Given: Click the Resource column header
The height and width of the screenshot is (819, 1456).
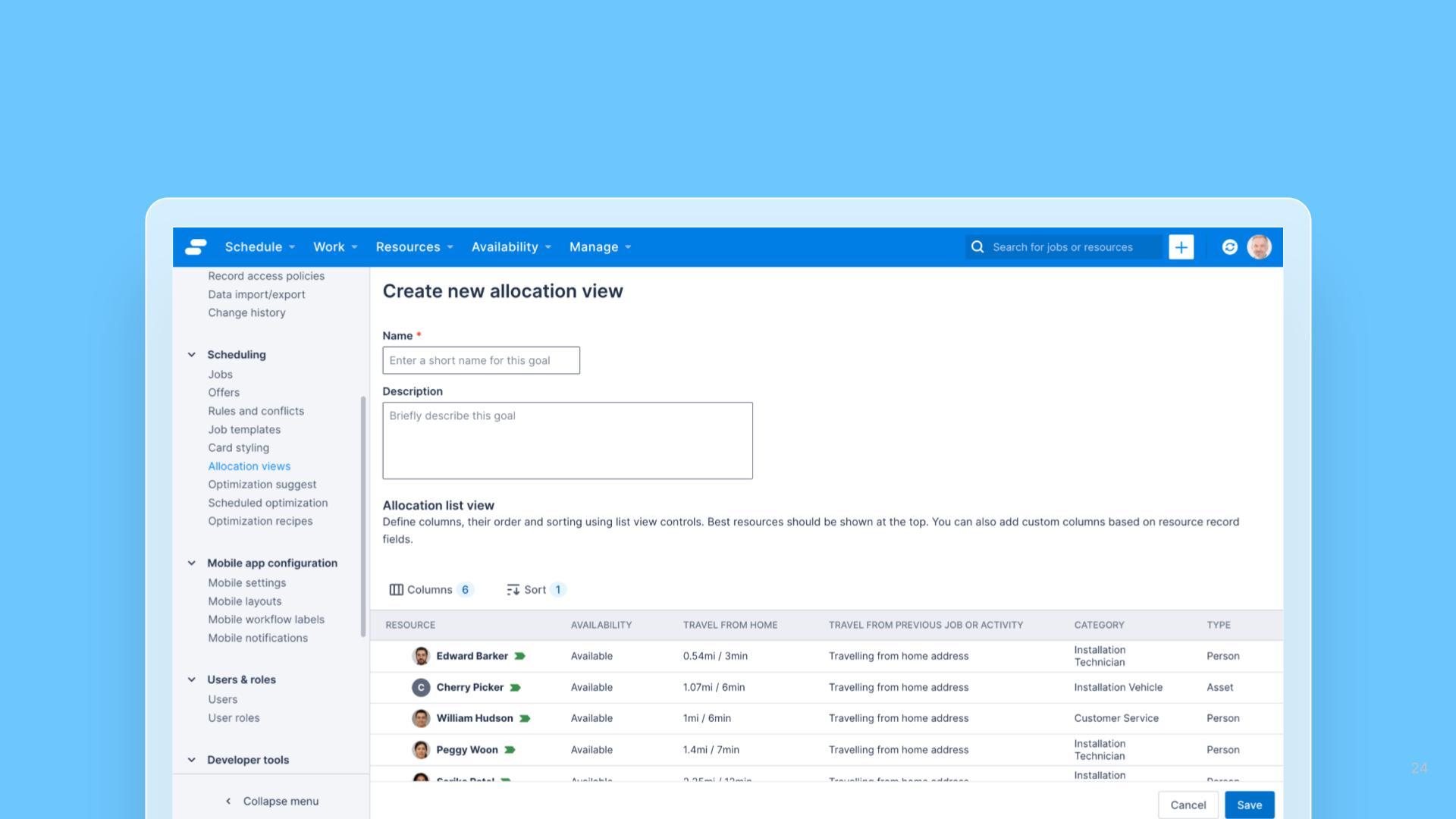Looking at the screenshot, I should [x=410, y=626].
